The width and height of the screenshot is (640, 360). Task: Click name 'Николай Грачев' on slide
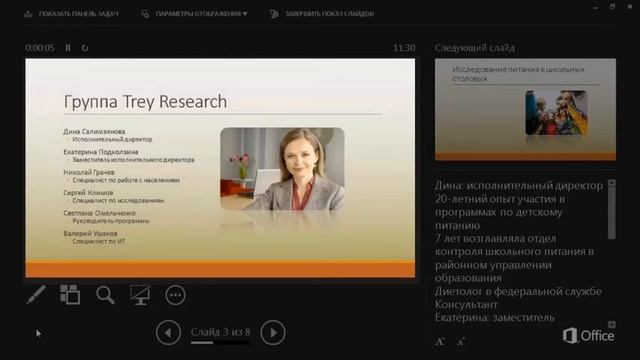coord(89,172)
